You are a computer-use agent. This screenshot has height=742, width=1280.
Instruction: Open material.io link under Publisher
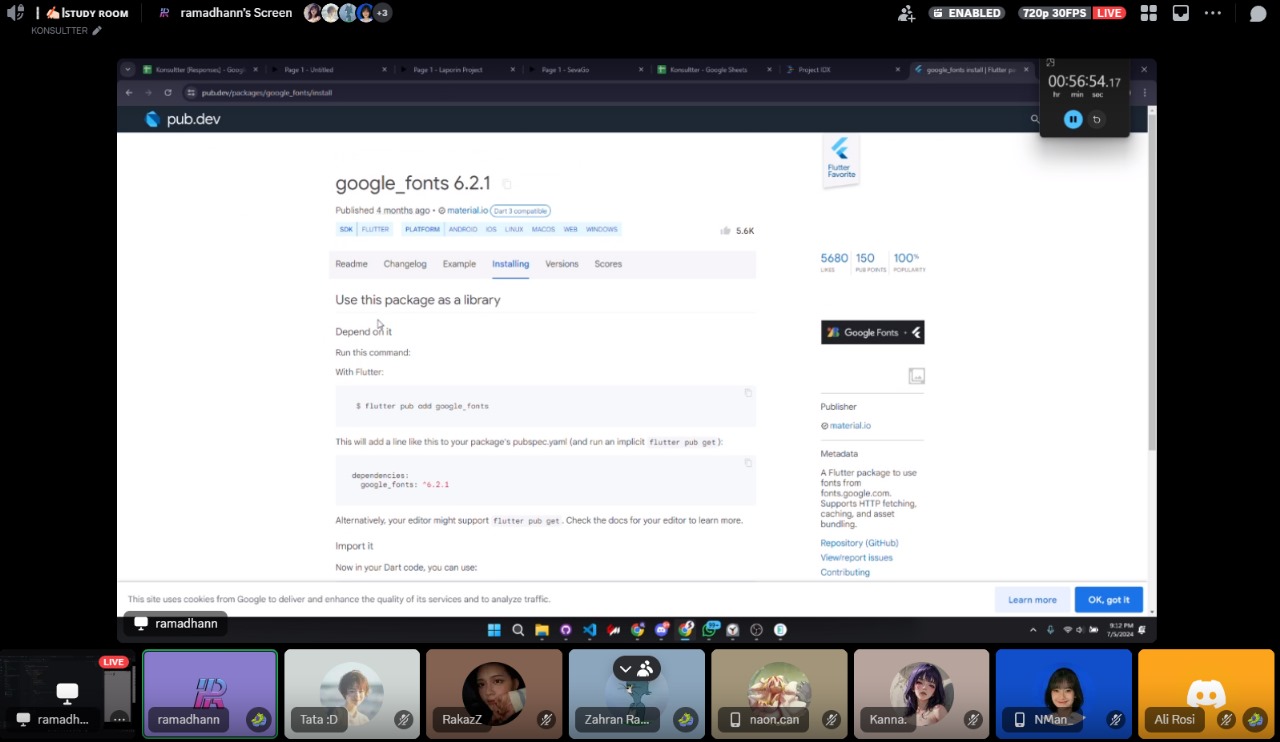850,426
